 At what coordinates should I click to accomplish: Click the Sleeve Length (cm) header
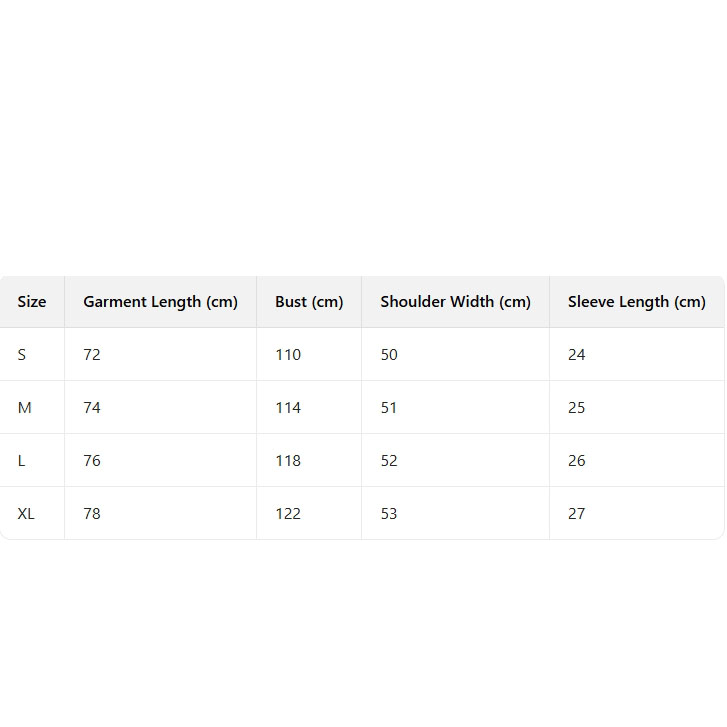pos(636,302)
